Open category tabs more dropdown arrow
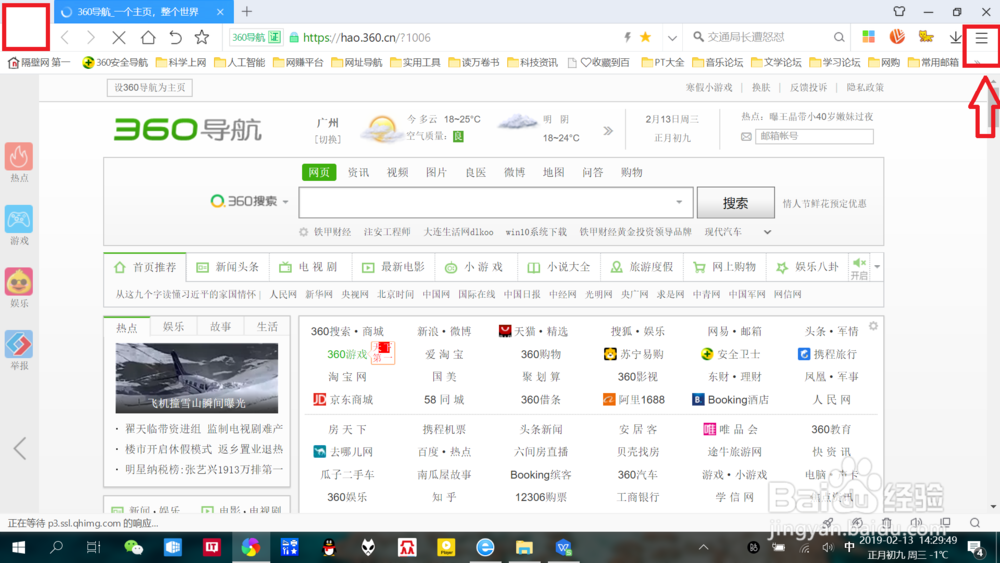The width and height of the screenshot is (1000, 563). click(877, 267)
